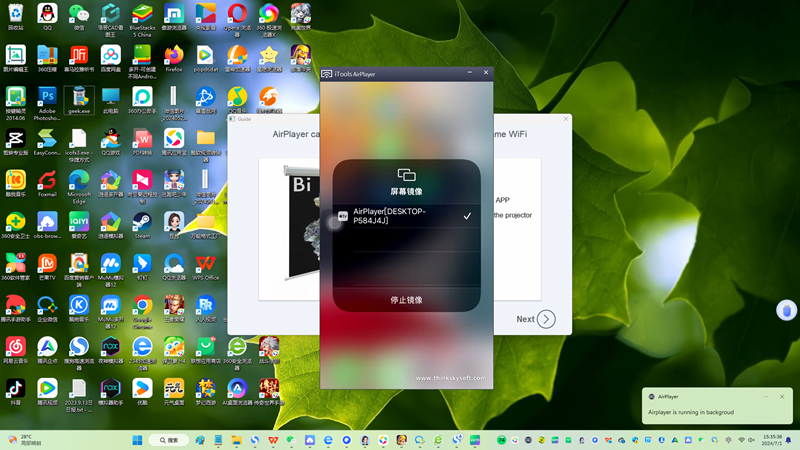This screenshot has width=800, height=450.
Task: Click the Windows Start button
Action: [x=136, y=440]
